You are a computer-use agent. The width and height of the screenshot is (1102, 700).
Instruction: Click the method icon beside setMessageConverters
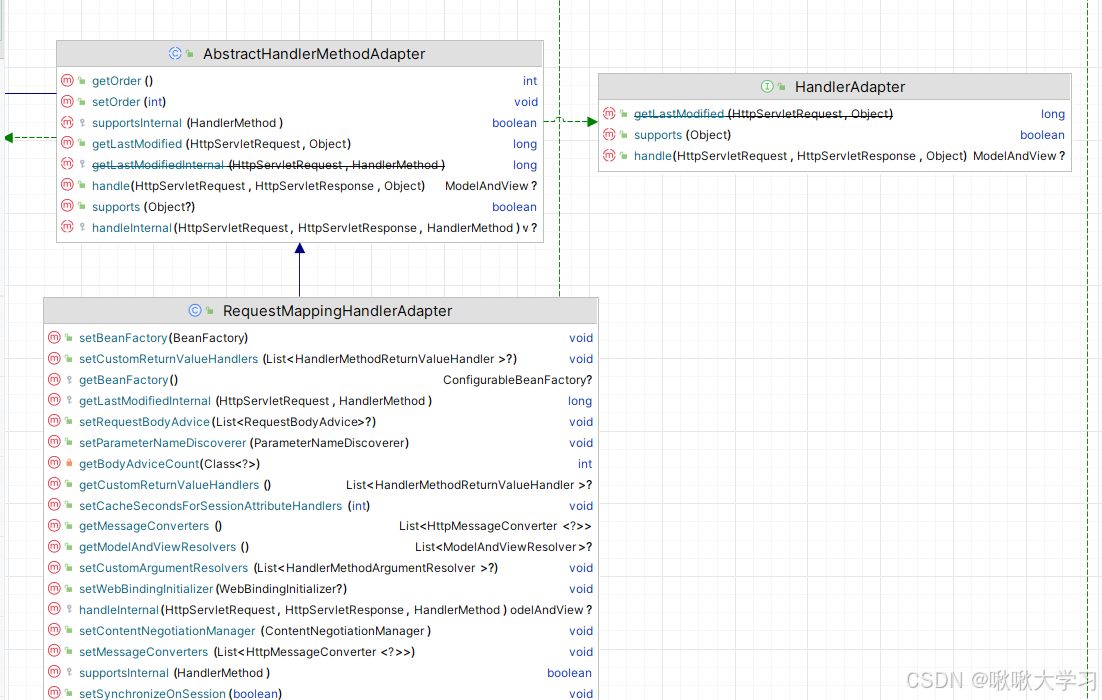click(x=54, y=652)
